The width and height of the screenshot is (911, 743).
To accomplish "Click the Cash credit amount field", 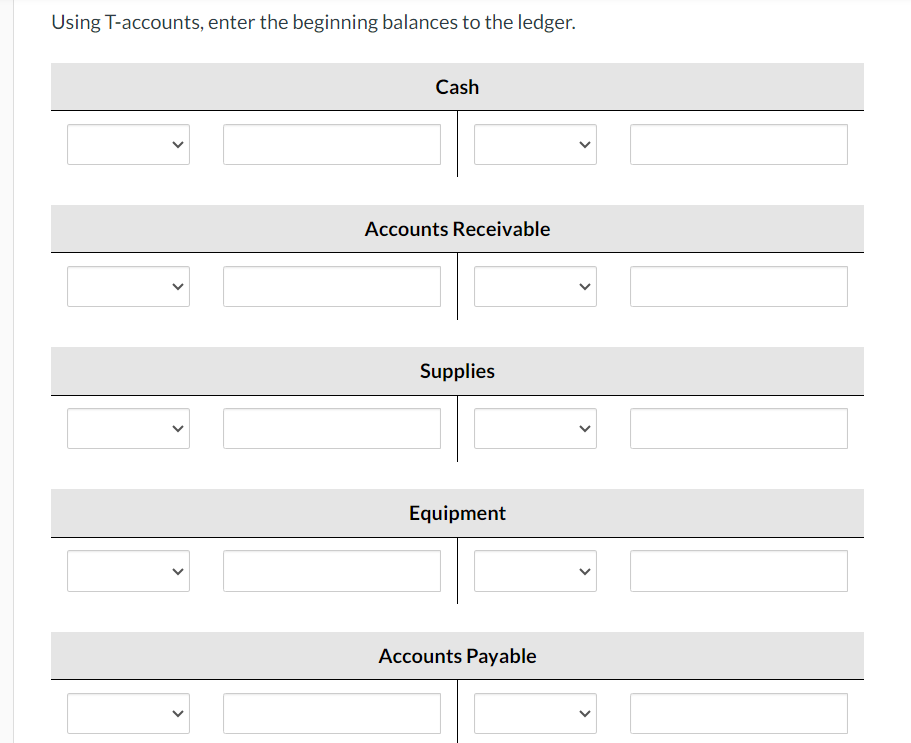I will pyautogui.click(x=738, y=144).
